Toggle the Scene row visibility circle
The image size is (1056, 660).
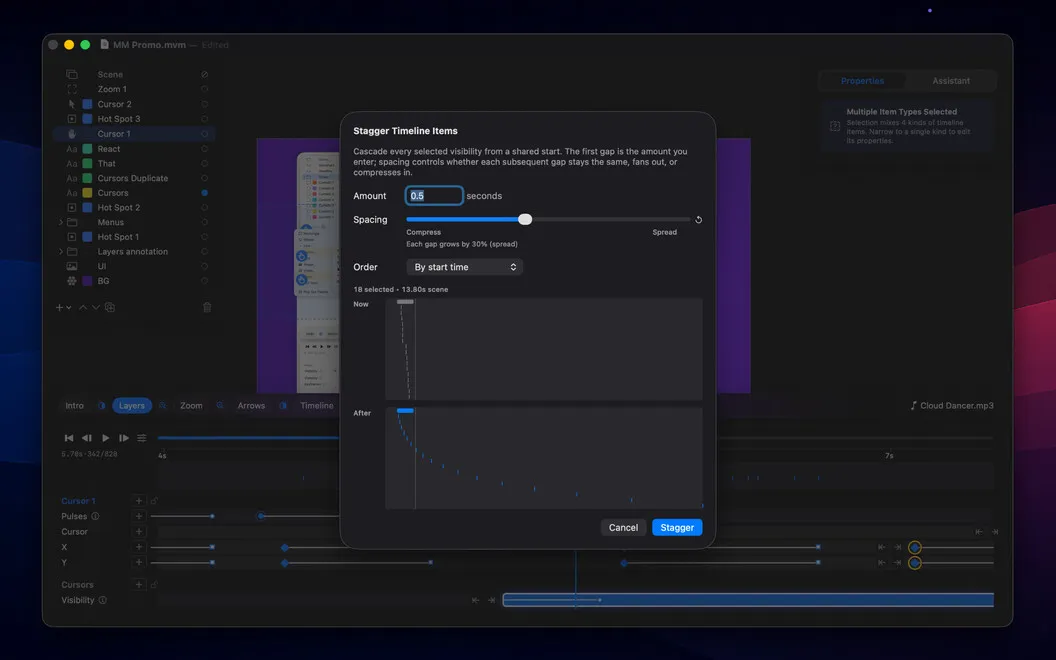pyautogui.click(x=205, y=74)
